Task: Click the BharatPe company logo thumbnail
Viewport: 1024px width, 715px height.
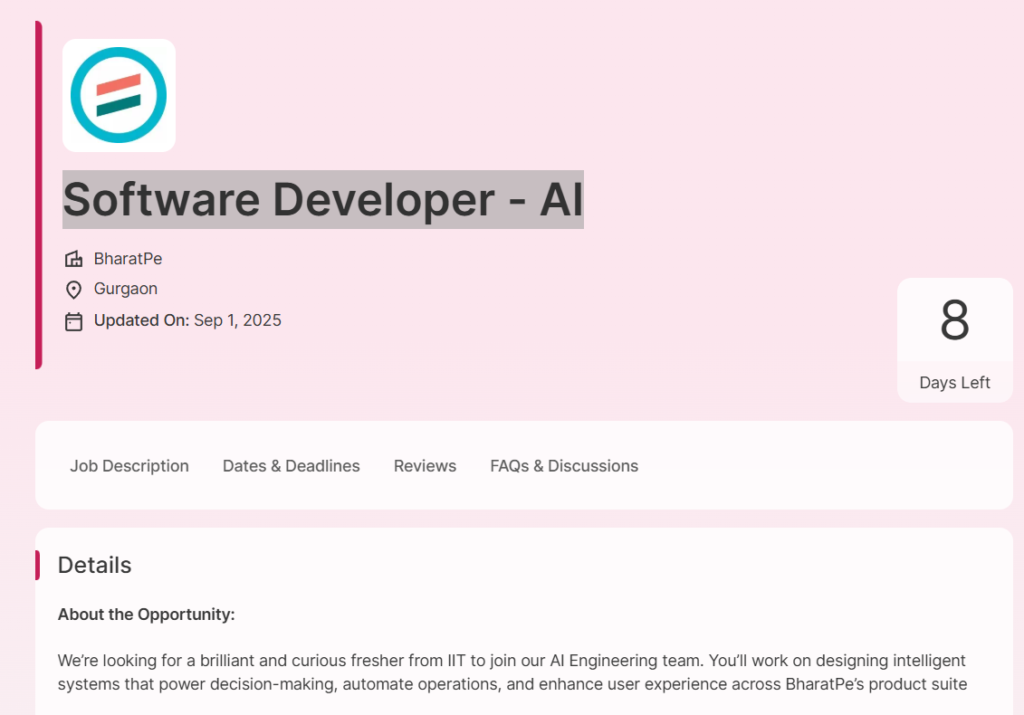Action: point(119,95)
